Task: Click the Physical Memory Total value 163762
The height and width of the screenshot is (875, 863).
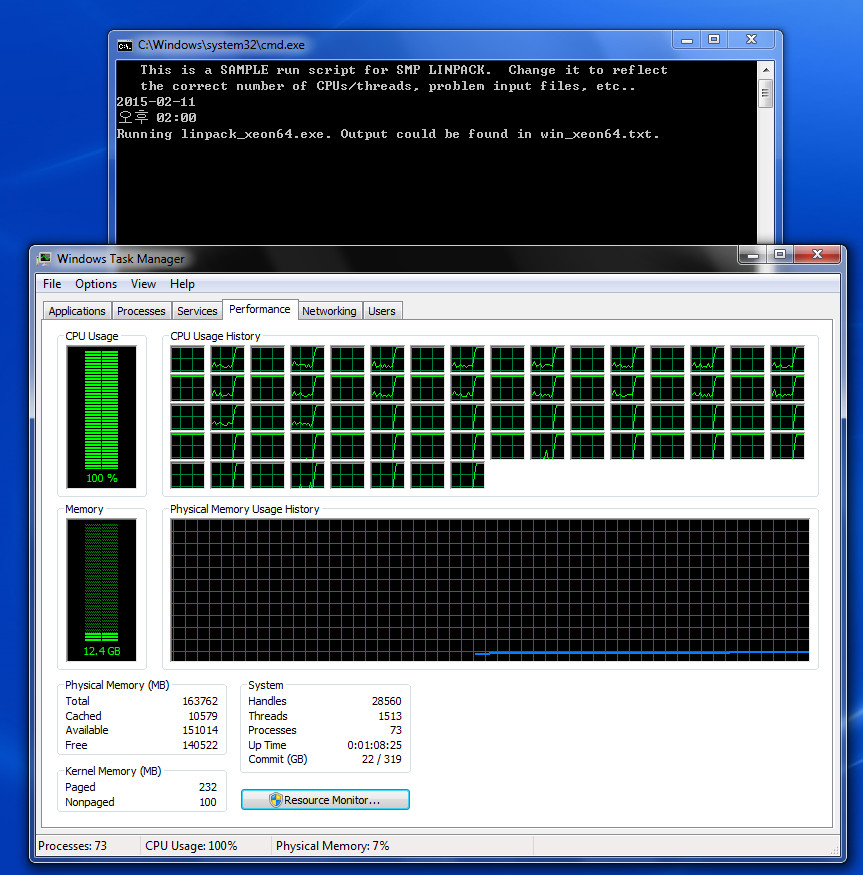Action: pyautogui.click(x=200, y=701)
